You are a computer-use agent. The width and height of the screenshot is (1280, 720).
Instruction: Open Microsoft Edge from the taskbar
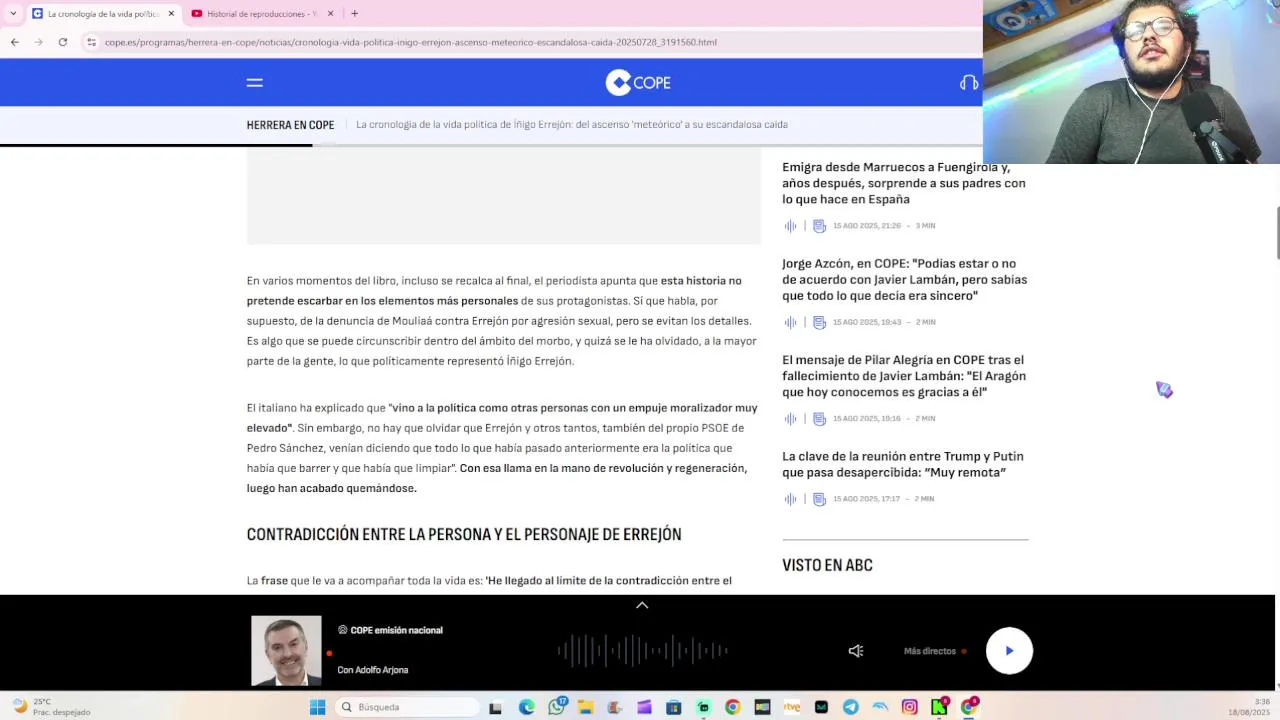click(526, 707)
